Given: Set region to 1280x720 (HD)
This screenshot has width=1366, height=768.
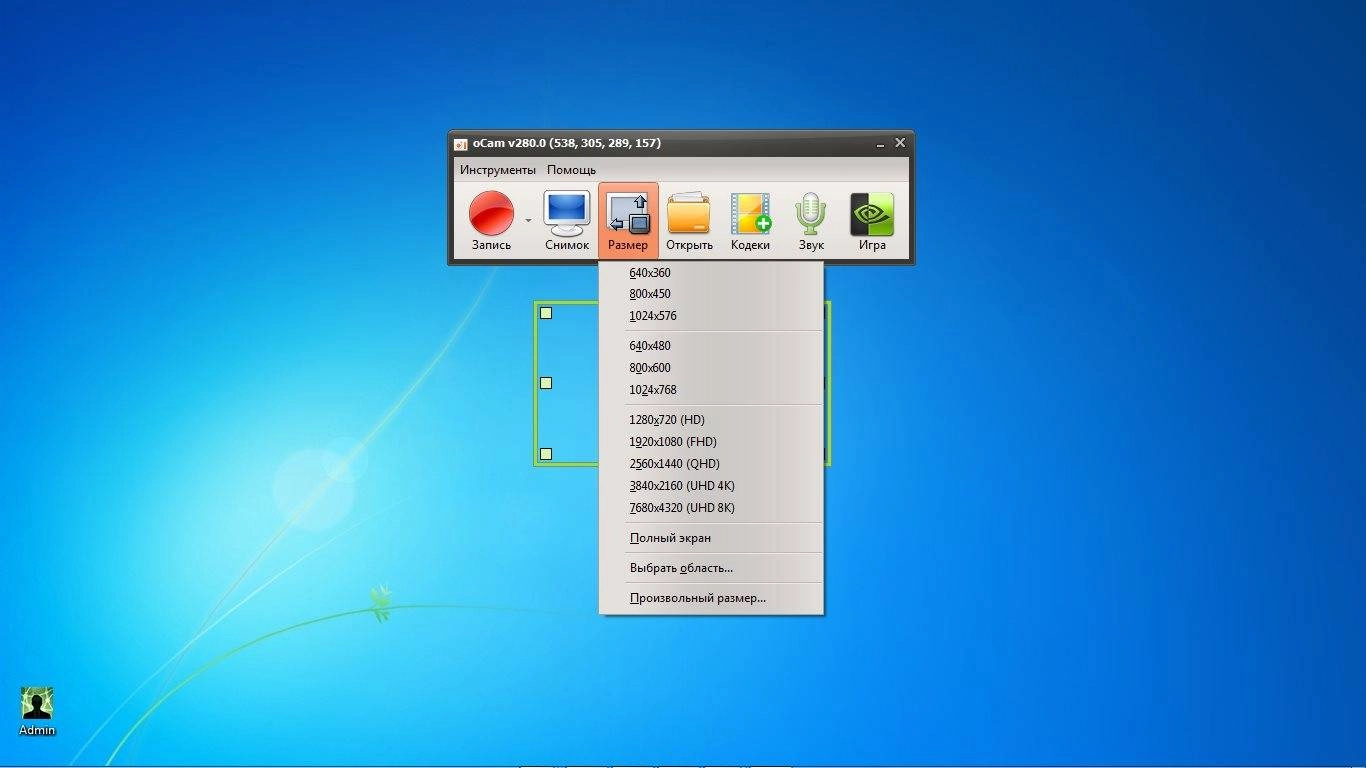Looking at the screenshot, I should click(x=711, y=420).
